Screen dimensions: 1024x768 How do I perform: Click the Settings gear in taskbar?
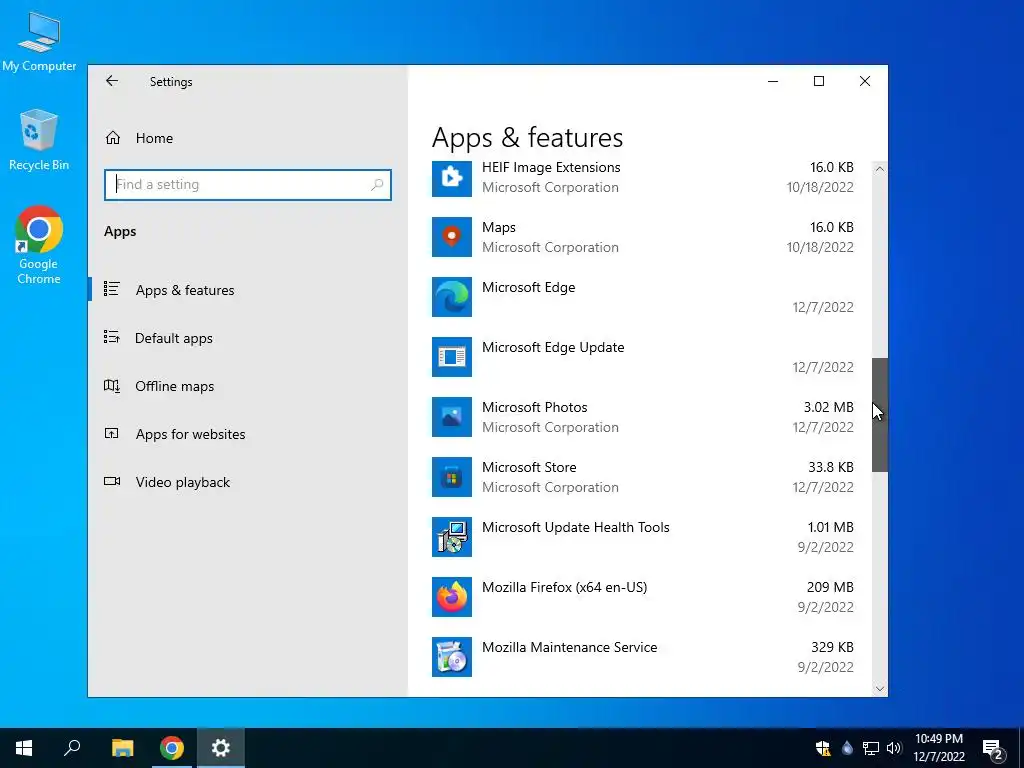click(x=221, y=748)
